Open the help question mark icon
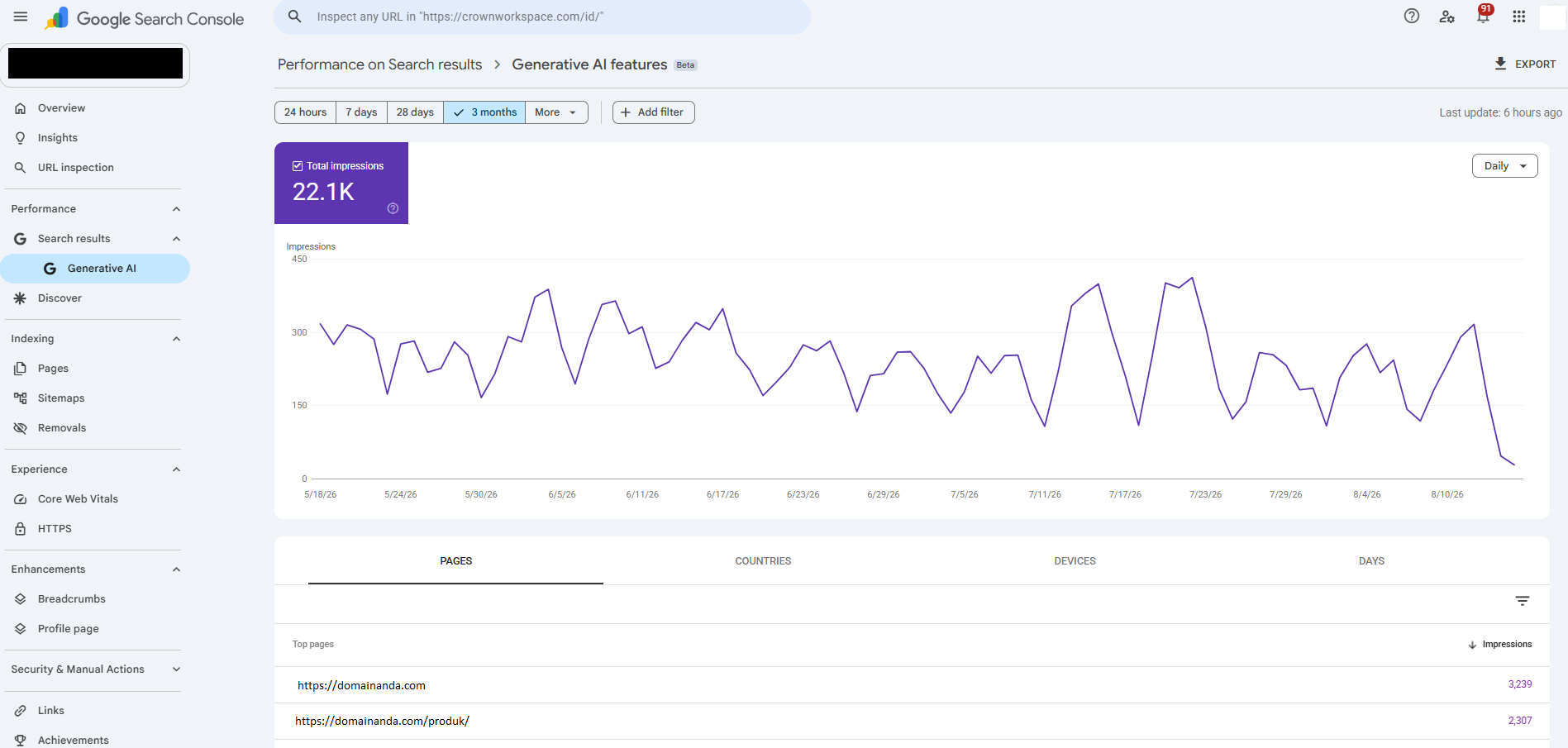This screenshot has height=748, width=1568. (x=1412, y=16)
